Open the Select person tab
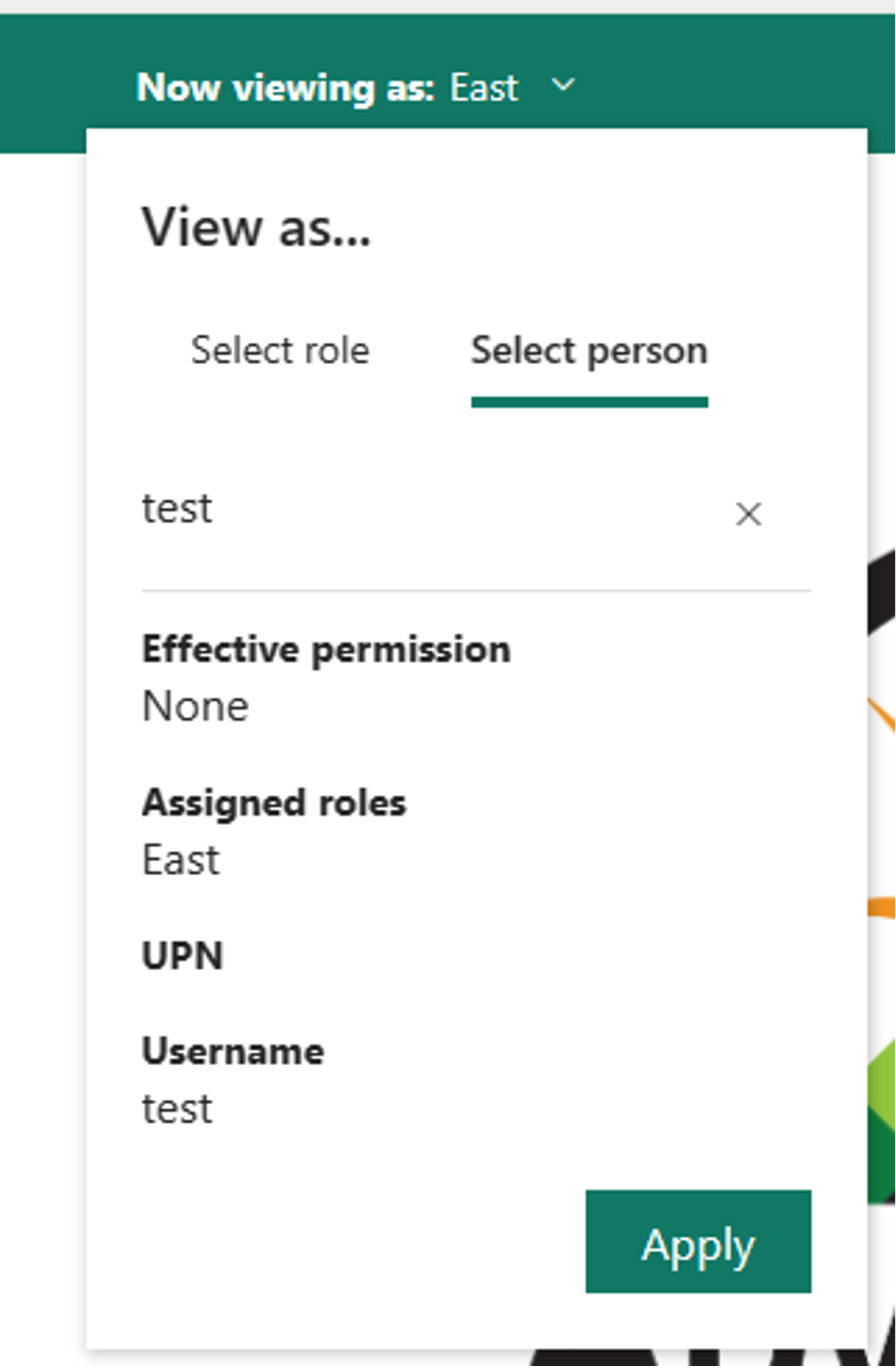The width and height of the screenshot is (896, 1368). coord(590,350)
